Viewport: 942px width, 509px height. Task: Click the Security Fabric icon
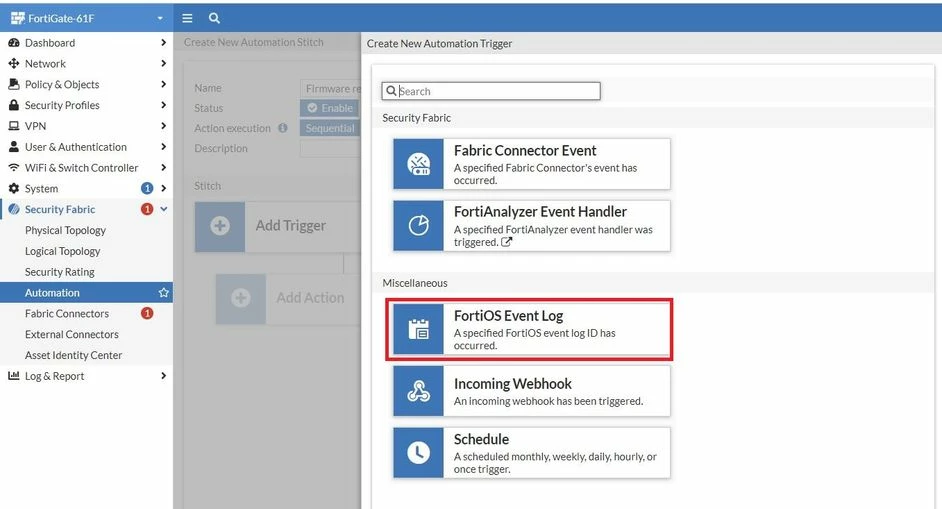pyautogui.click(x=13, y=209)
